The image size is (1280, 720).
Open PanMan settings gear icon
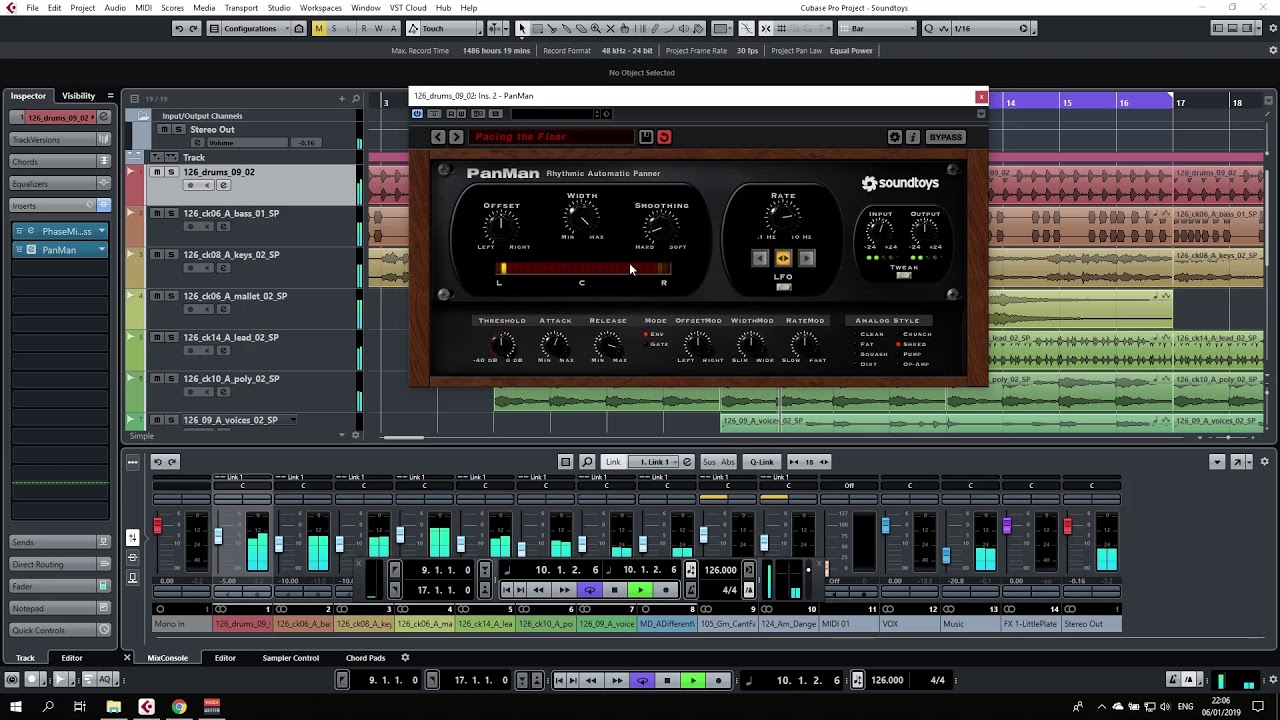(x=895, y=137)
